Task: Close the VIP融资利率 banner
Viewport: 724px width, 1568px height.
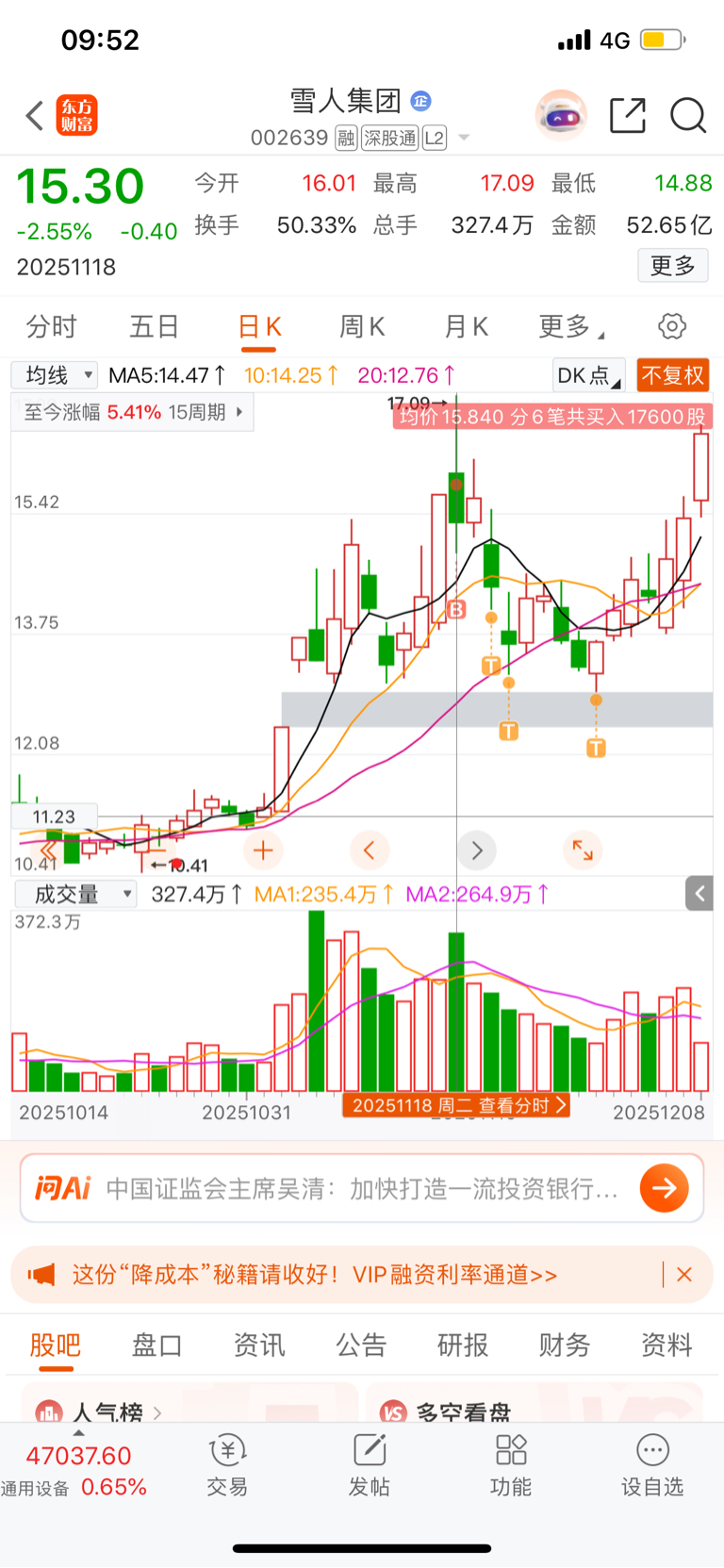Action: (x=684, y=1275)
